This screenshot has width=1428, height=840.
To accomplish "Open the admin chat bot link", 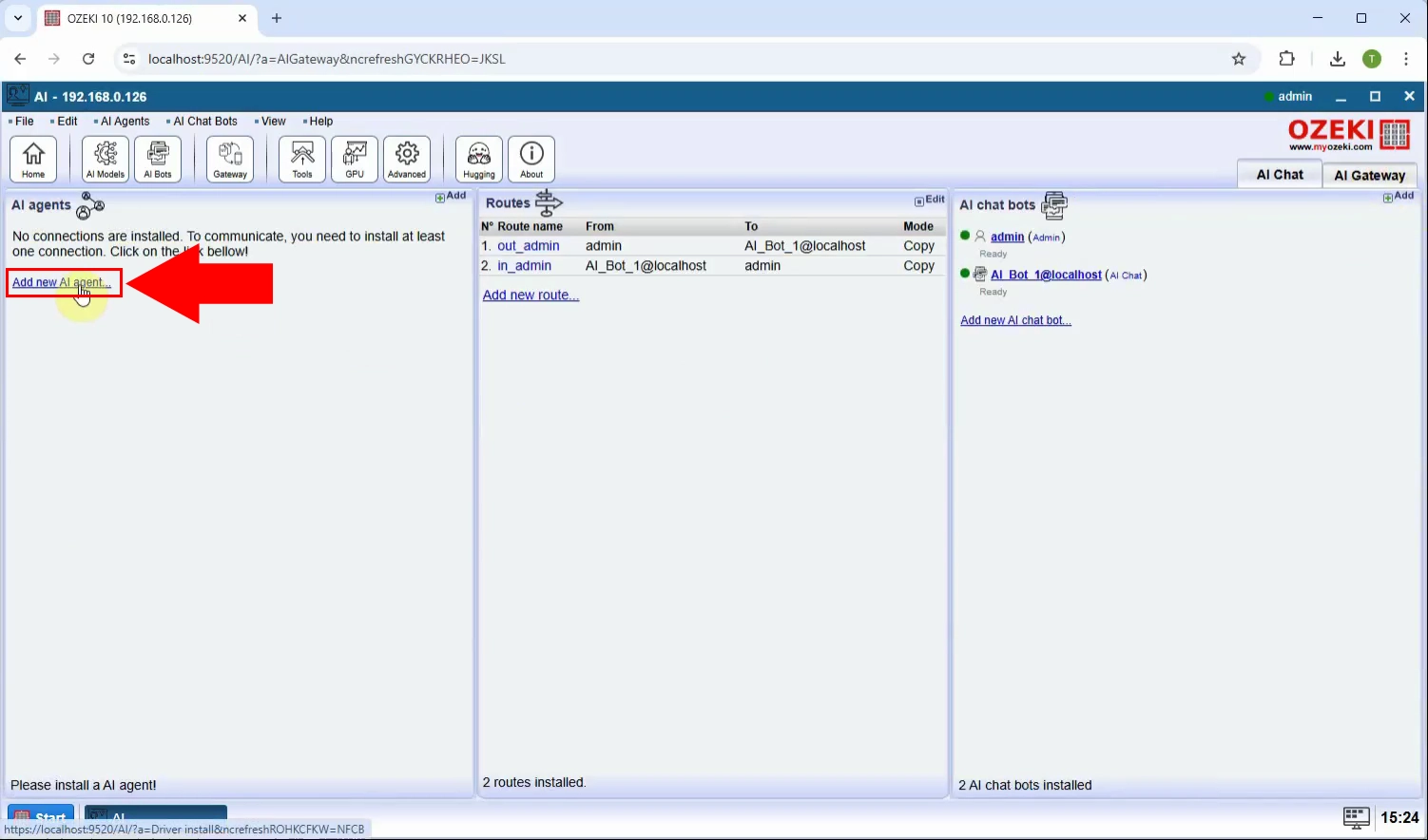I will coord(1008,237).
